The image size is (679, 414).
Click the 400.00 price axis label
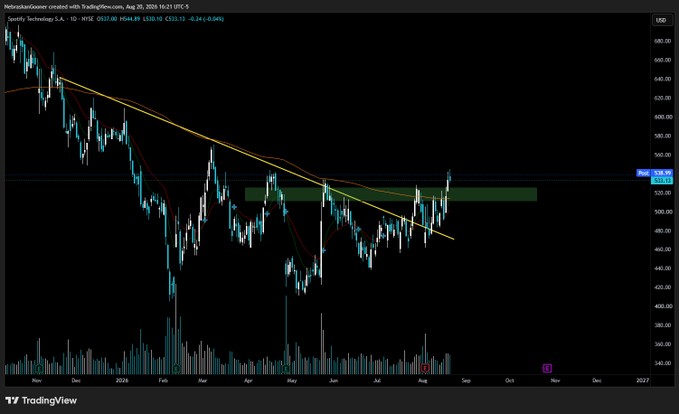(x=663, y=306)
